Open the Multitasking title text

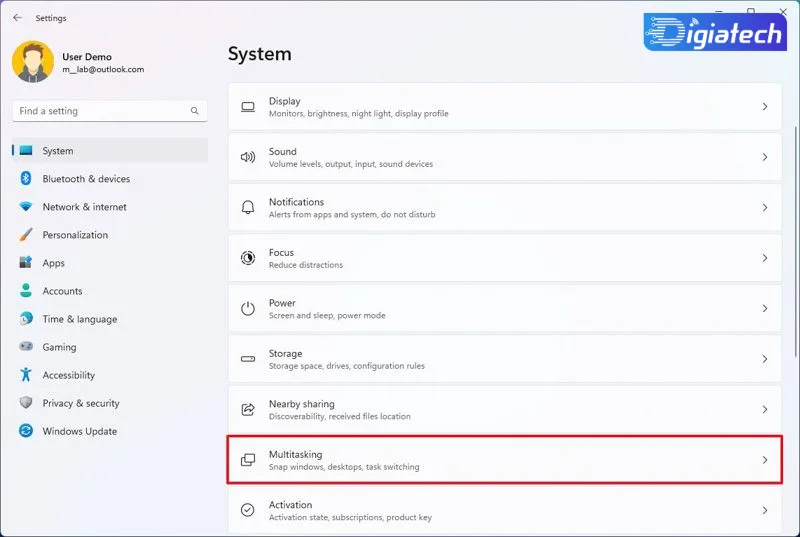tap(295, 454)
